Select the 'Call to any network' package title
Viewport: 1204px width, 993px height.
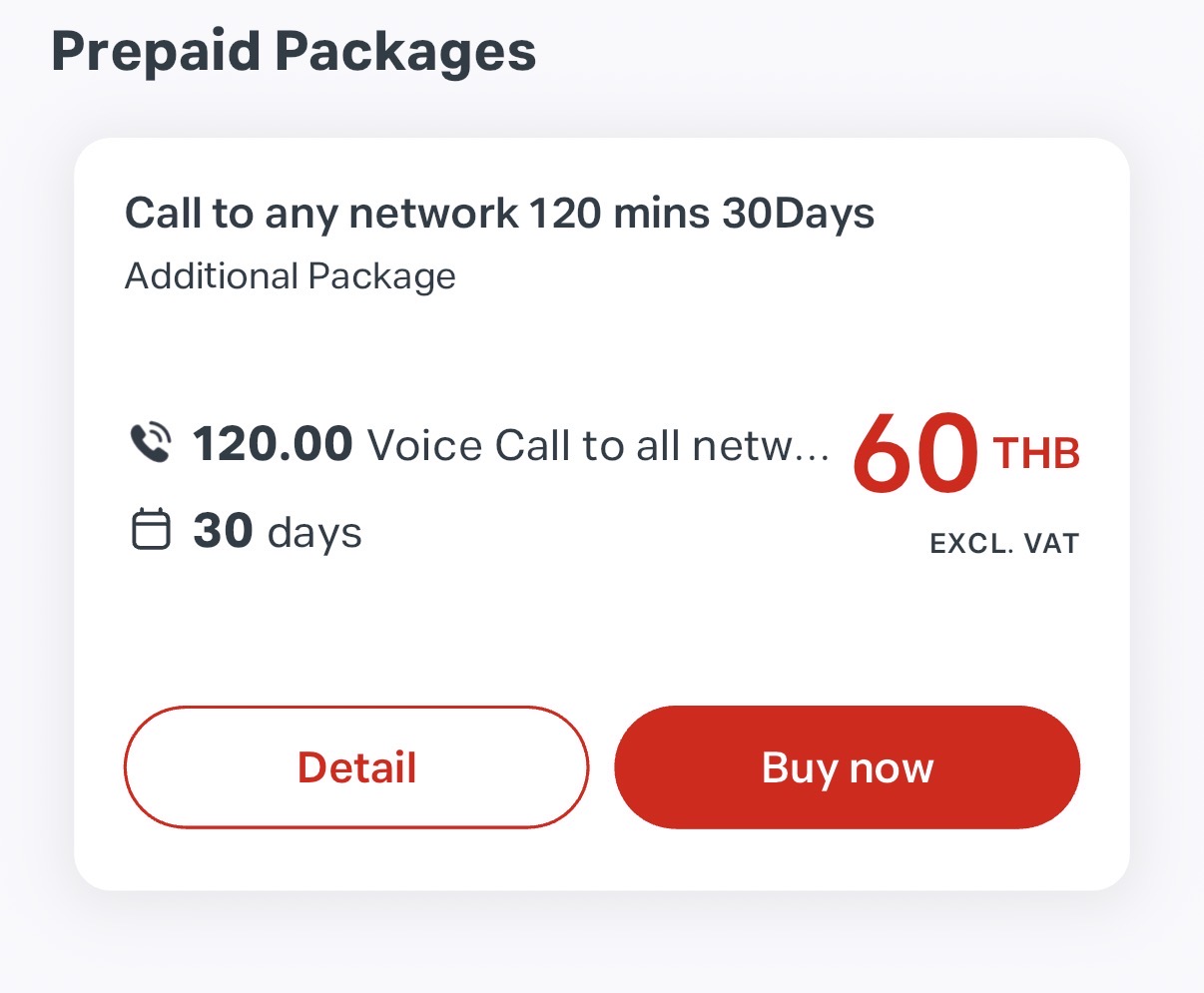tap(499, 214)
